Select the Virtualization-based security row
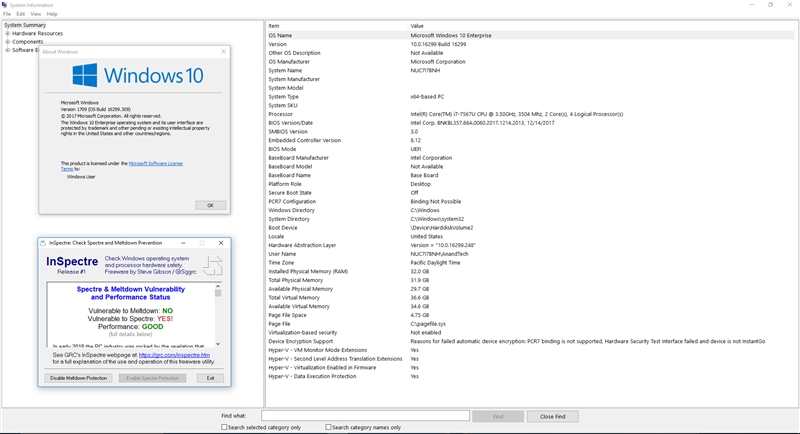The height and width of the screenshot is (434, 800). [531, 333]
